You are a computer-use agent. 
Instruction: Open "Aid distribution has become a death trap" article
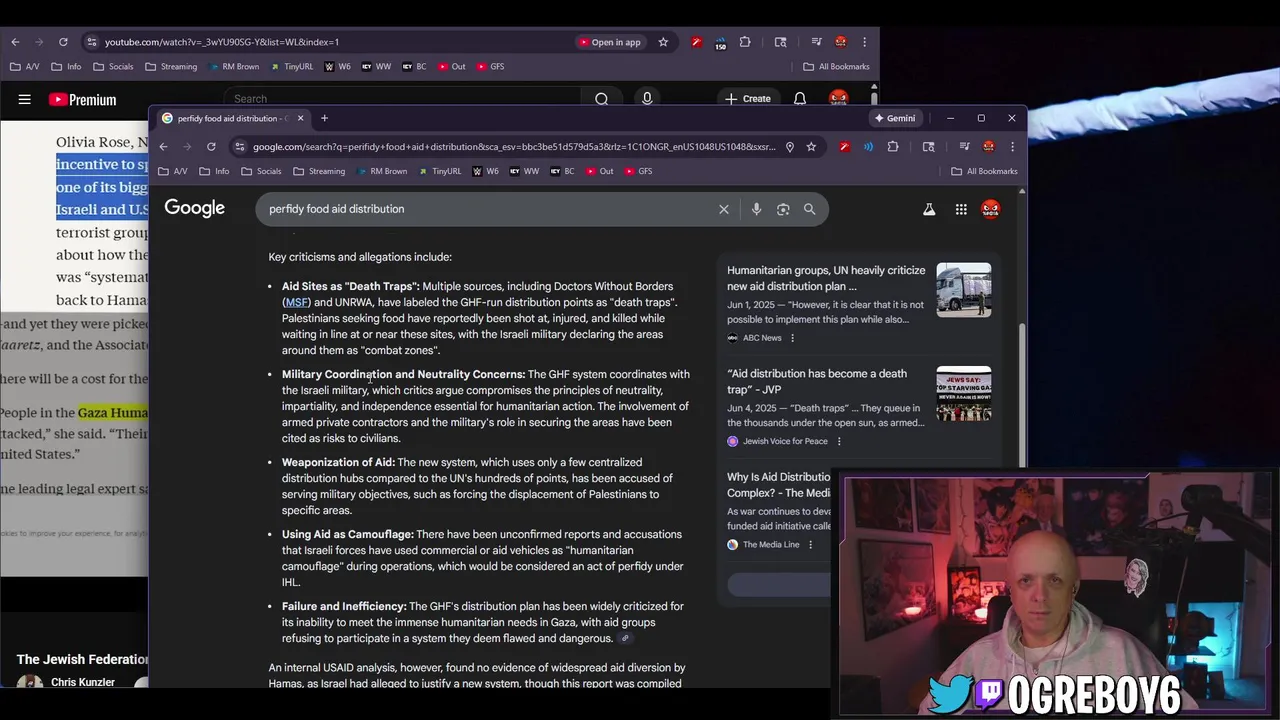[817, 381]
